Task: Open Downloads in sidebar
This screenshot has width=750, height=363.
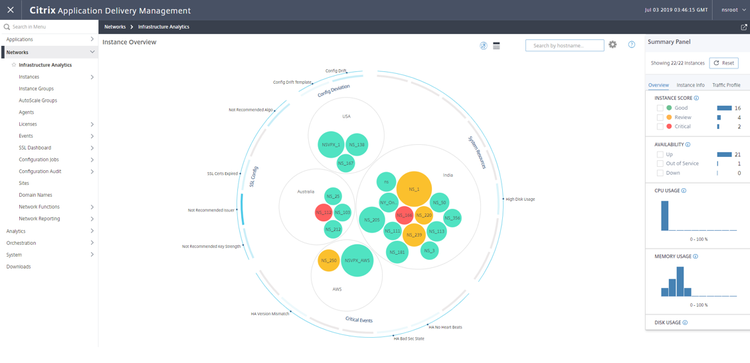Action: click(18, 266)
